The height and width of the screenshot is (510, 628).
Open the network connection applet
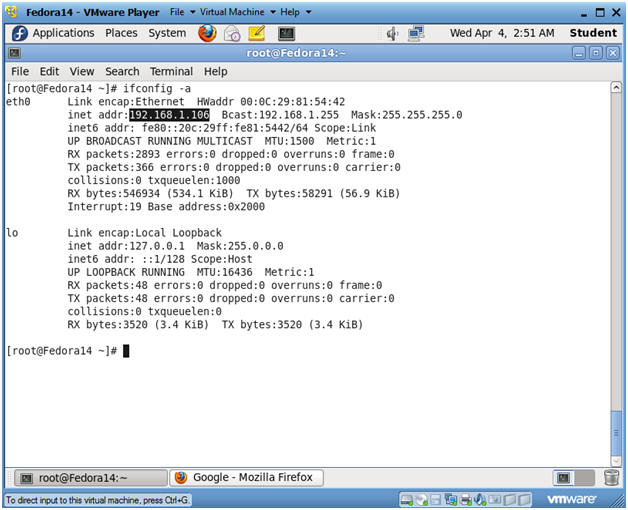[416, 34]
